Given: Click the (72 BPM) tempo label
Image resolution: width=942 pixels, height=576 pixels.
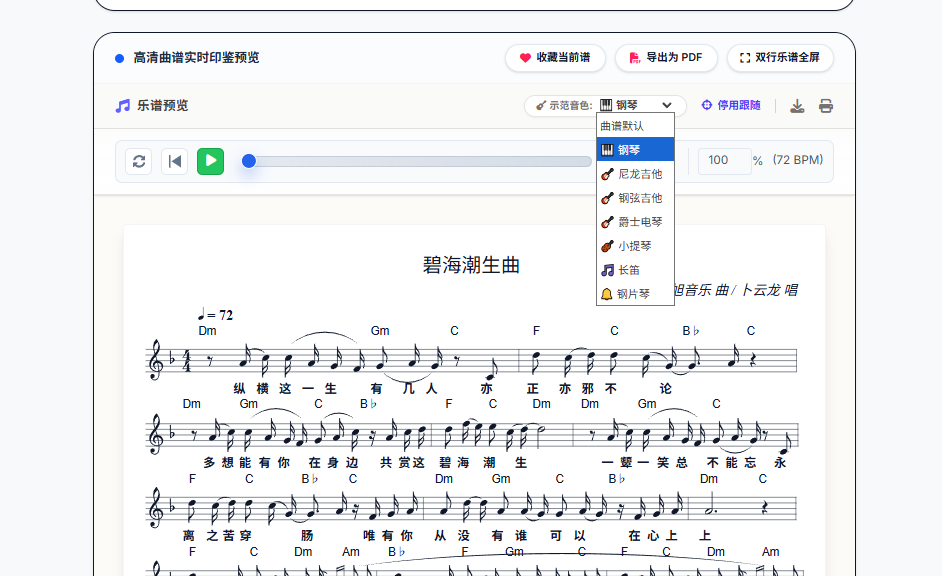Looking at the screenshot, I should (797, 160).
